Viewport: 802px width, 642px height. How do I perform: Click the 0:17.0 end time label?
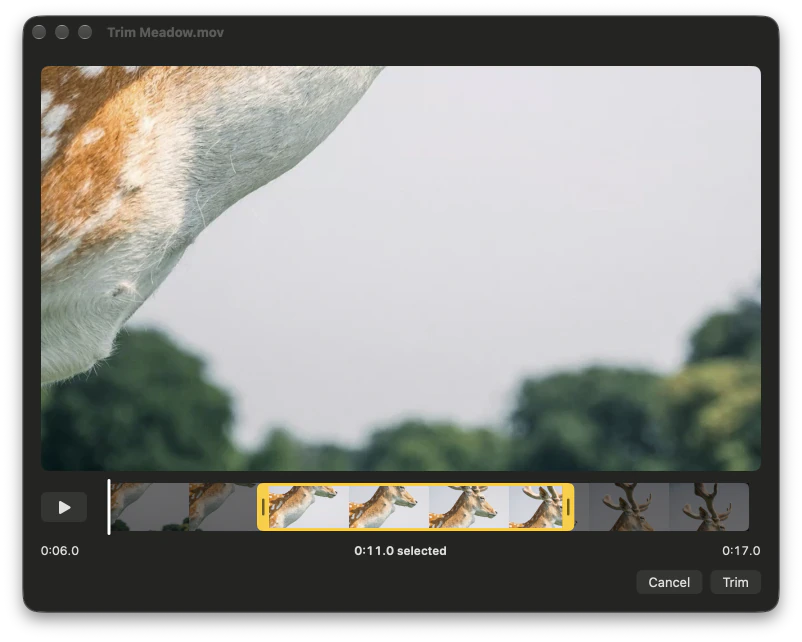741,550
